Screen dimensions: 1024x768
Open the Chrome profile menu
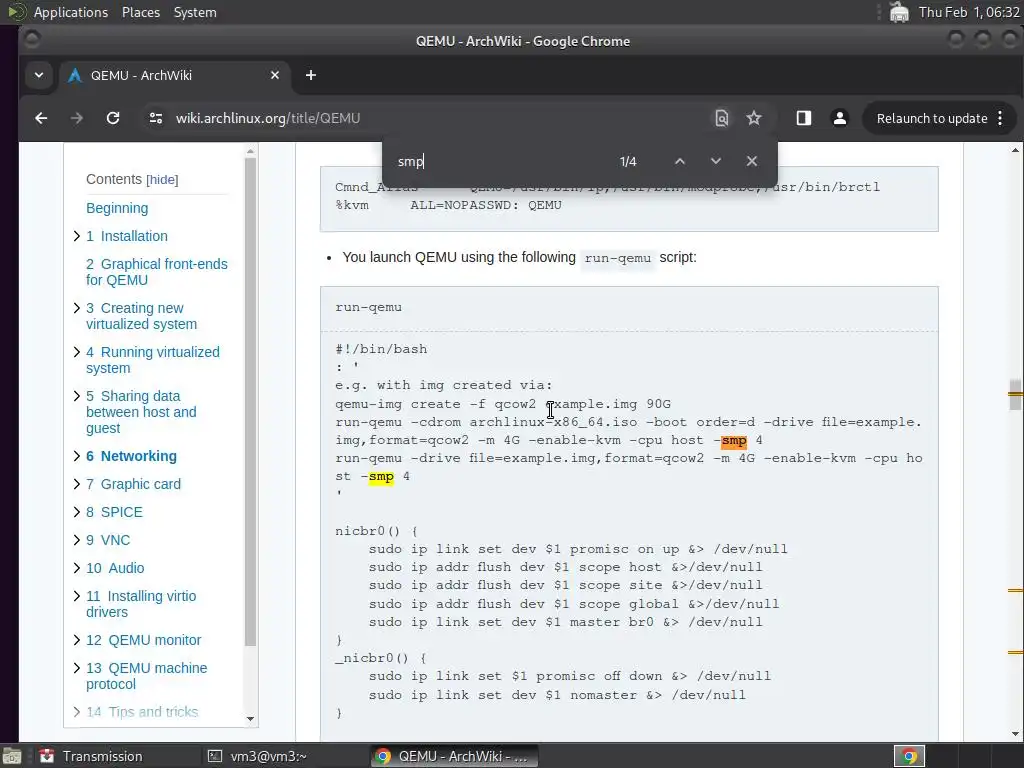(840, 118)
